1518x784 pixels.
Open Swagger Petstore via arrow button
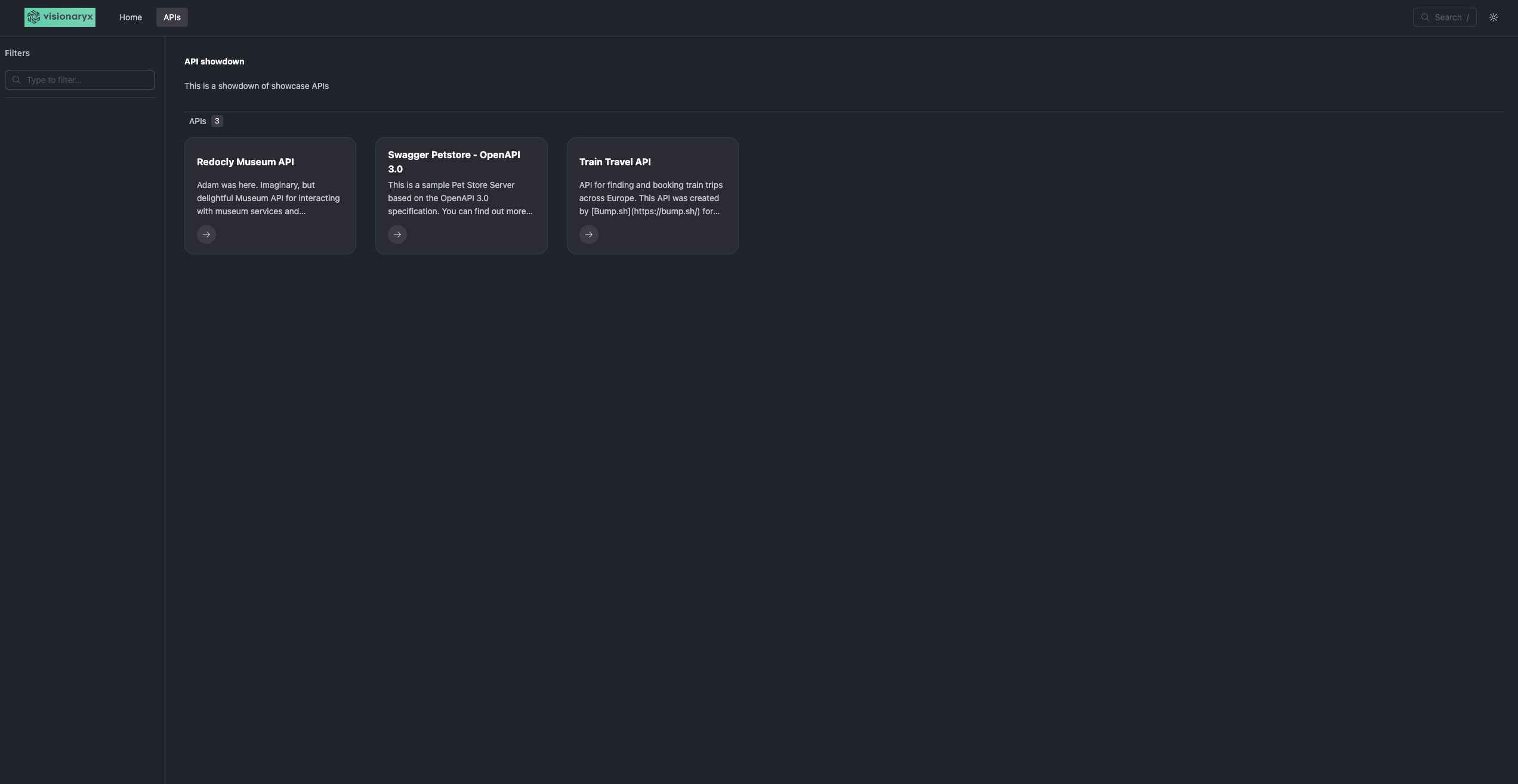click(397, 234)
